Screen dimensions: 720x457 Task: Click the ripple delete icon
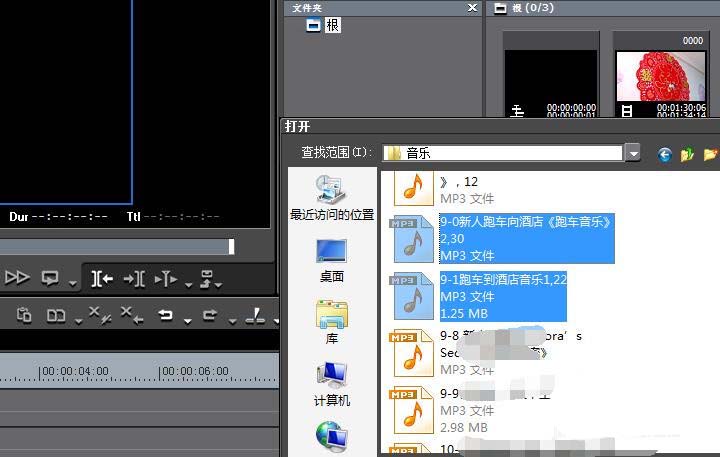[x=132, y=315]
